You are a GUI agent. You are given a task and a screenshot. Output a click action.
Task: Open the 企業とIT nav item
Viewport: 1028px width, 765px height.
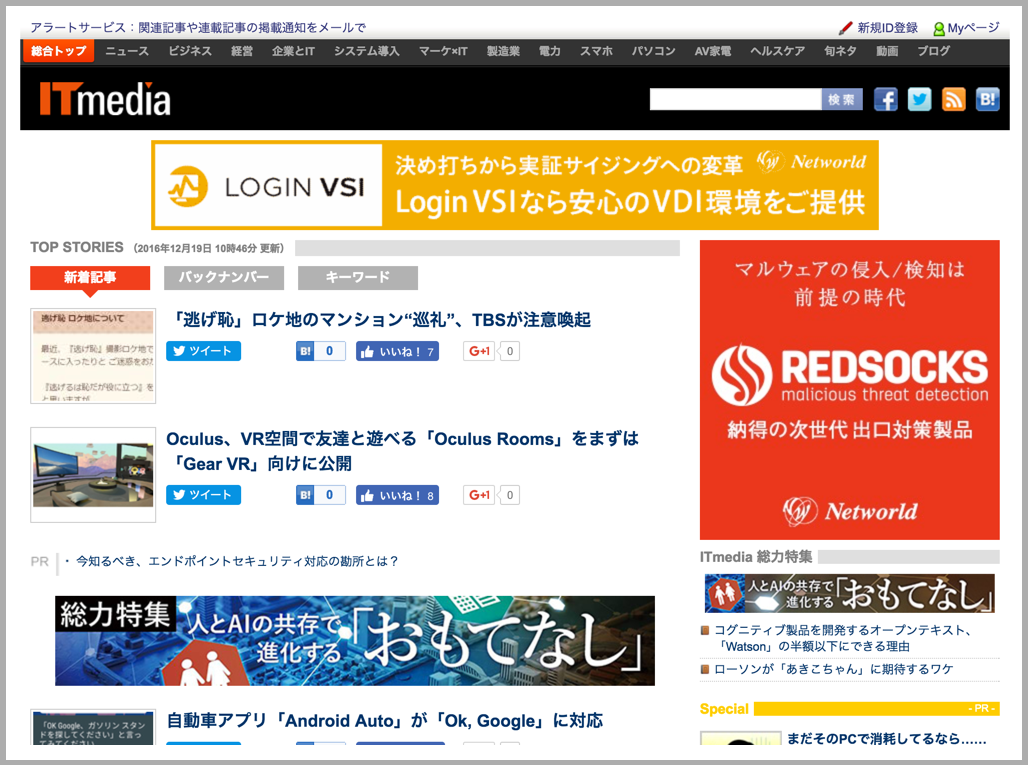point(293,51)
